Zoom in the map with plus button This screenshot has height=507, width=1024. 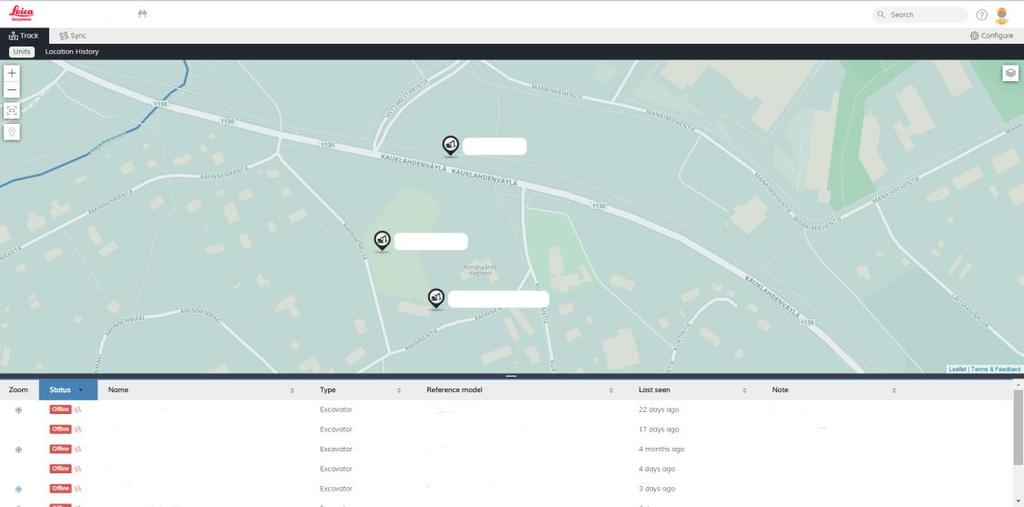[12, 73]
